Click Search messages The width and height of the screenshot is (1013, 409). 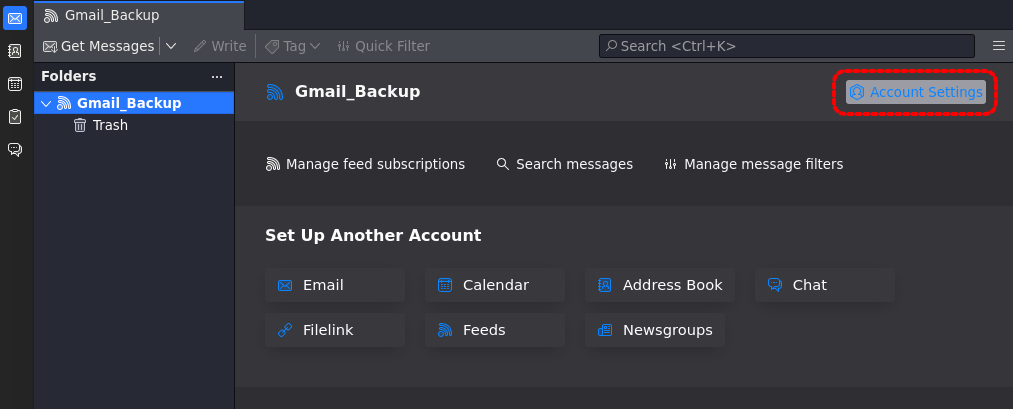click(x=565, y=164)
